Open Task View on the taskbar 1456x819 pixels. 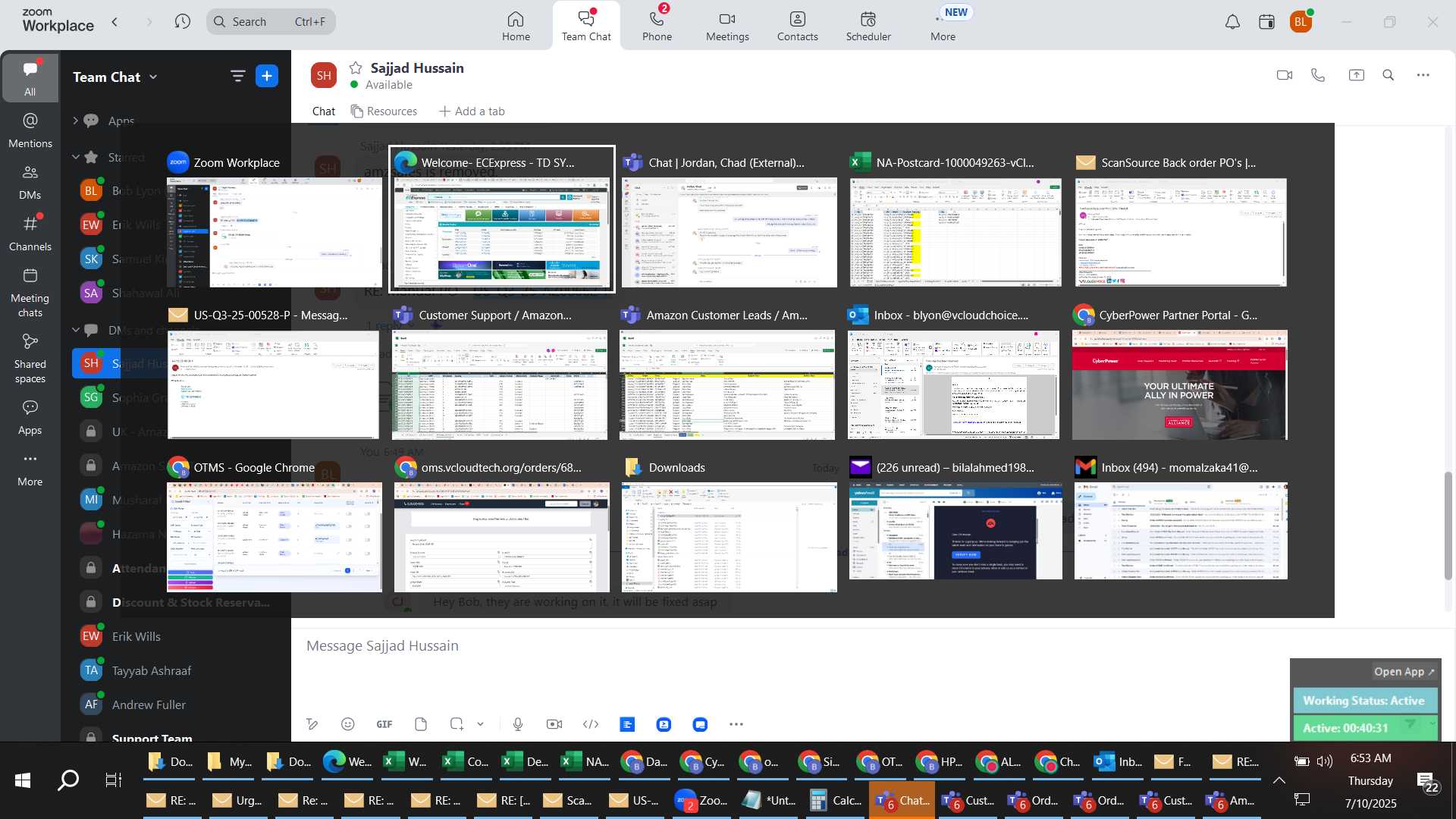coord(113,780)
